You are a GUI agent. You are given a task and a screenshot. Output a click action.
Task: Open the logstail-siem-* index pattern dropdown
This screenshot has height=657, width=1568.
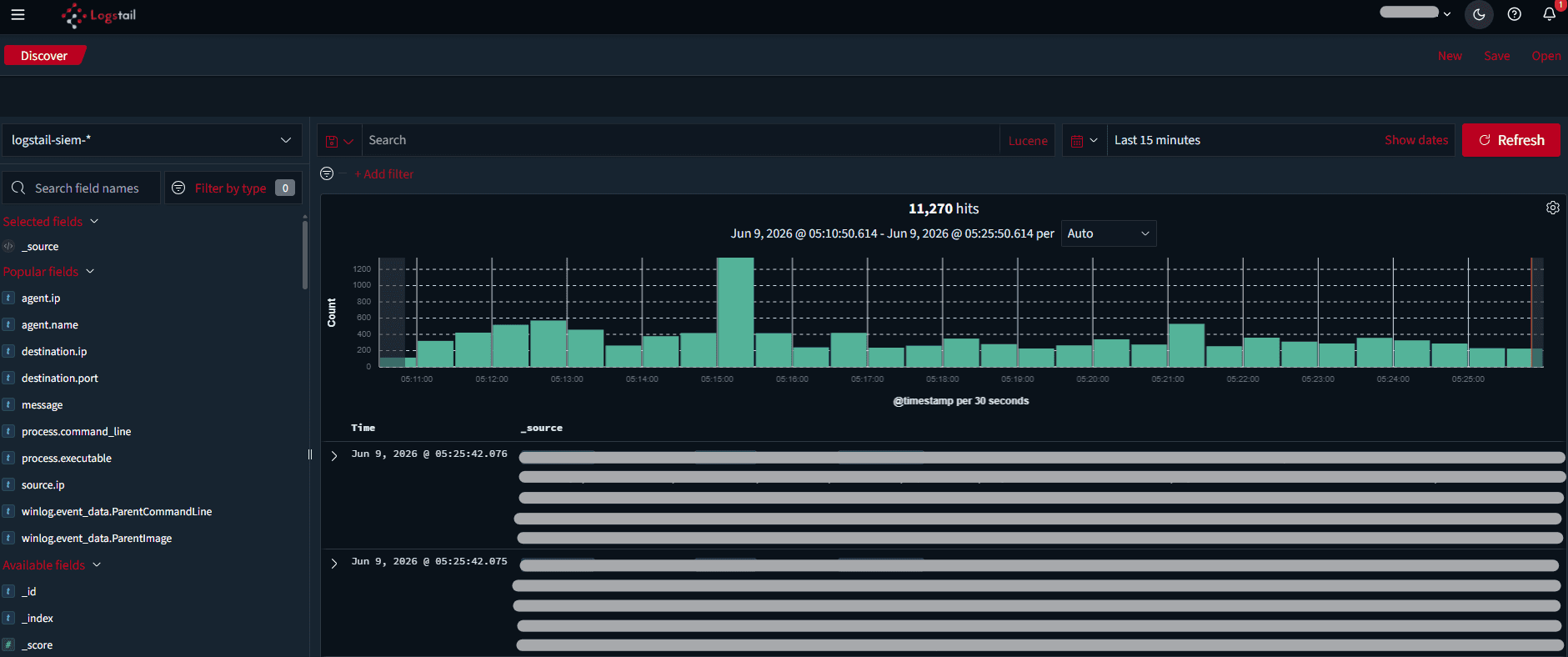coord(152,140)
